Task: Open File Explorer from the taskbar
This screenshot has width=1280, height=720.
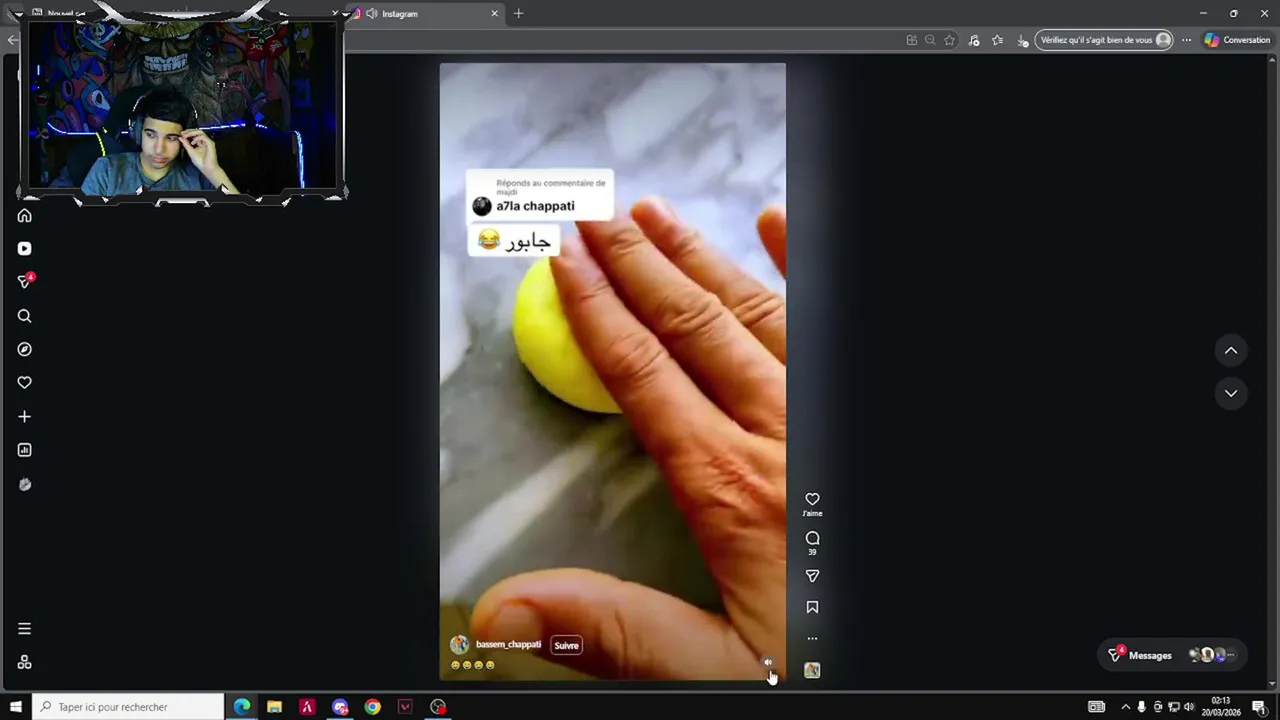Action: [274, 707]
